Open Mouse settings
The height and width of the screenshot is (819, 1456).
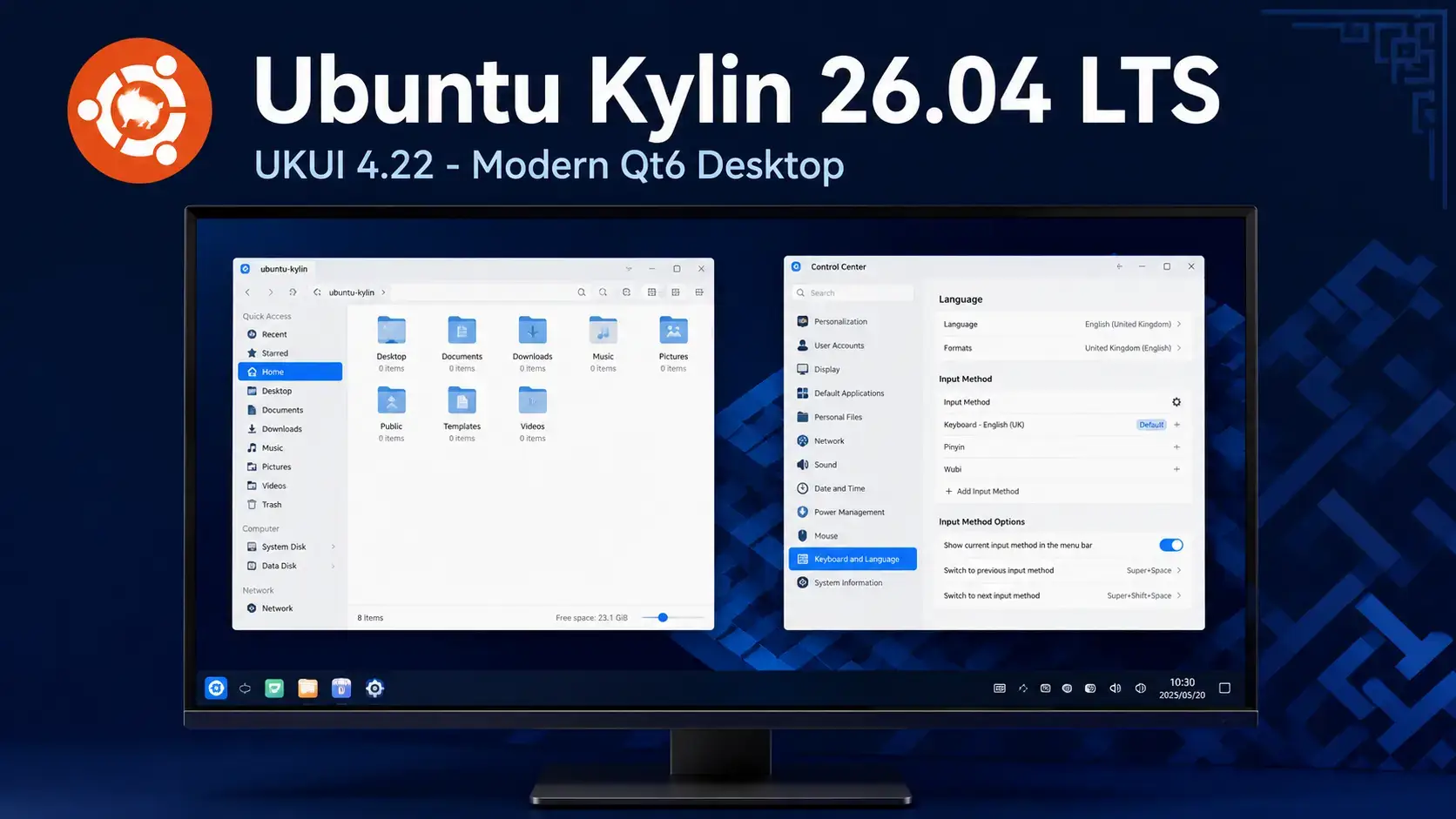pos(853,536)
